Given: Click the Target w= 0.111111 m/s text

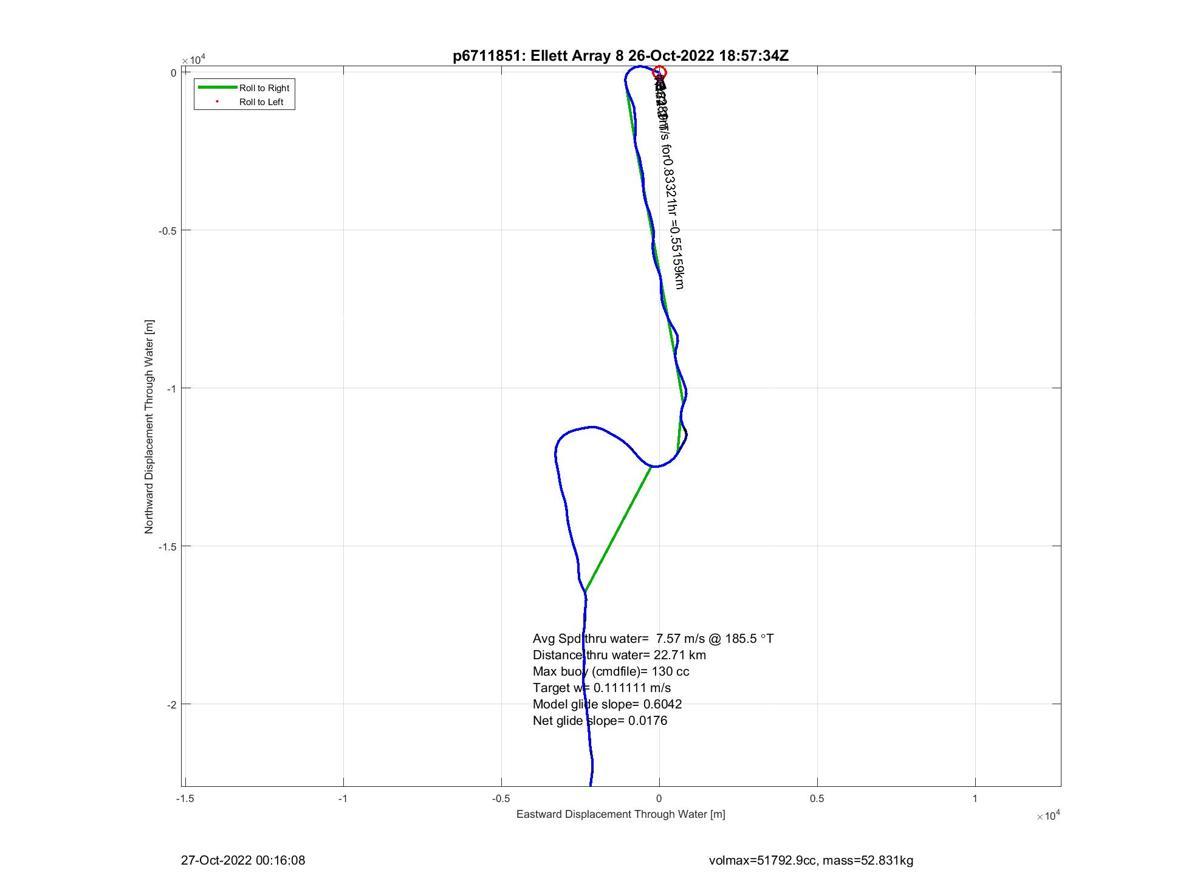Looking at the screenshot, I should point(602,688).
